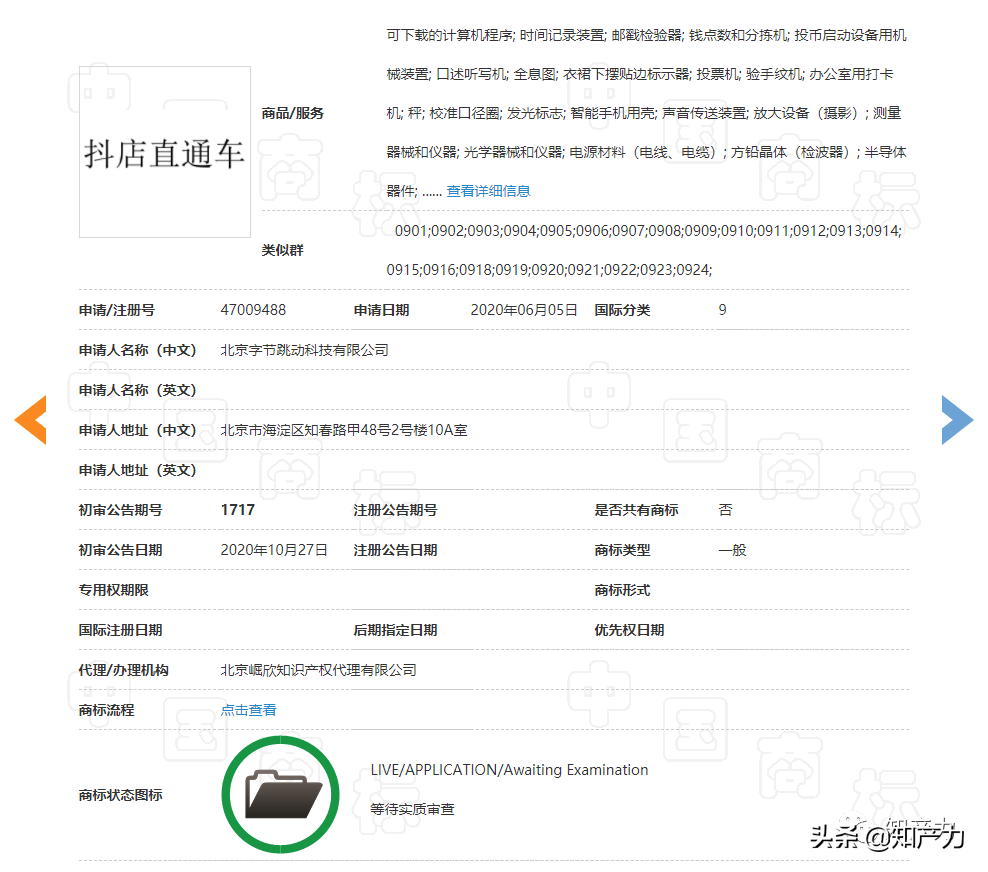Click the 商标形式 label
988x872 pixels.
coord(622,590)
